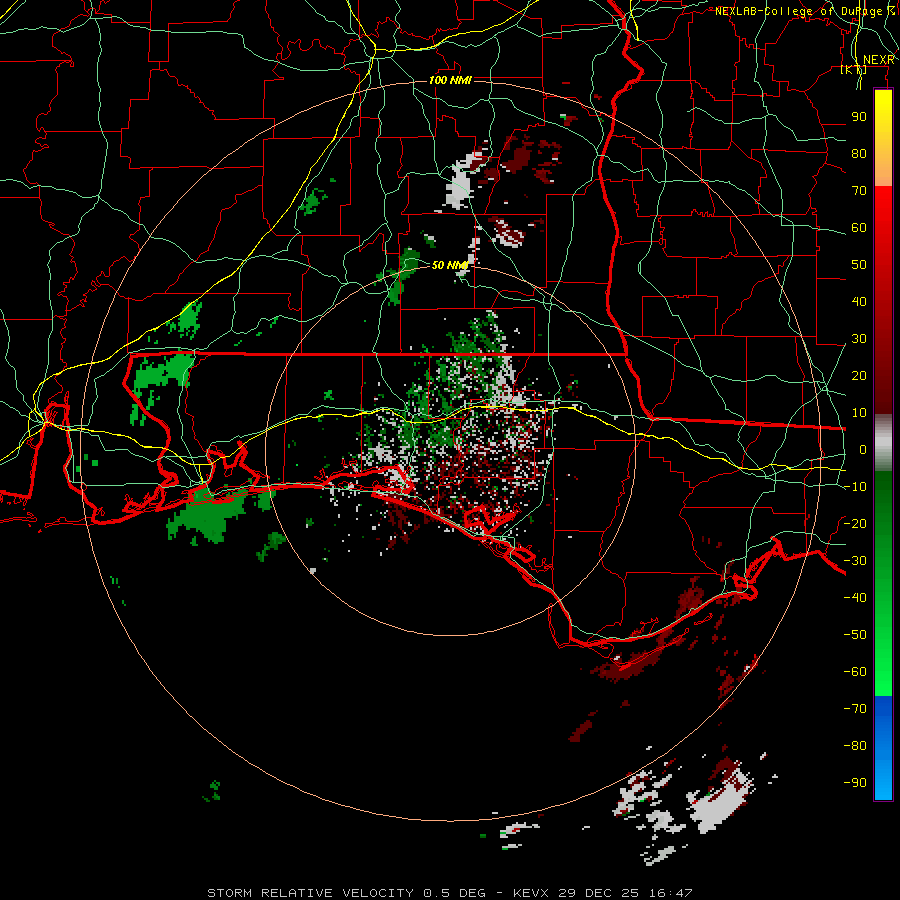Click "STORM RELATIVE VELOCITY" in the footer caption

click(311, 893)
